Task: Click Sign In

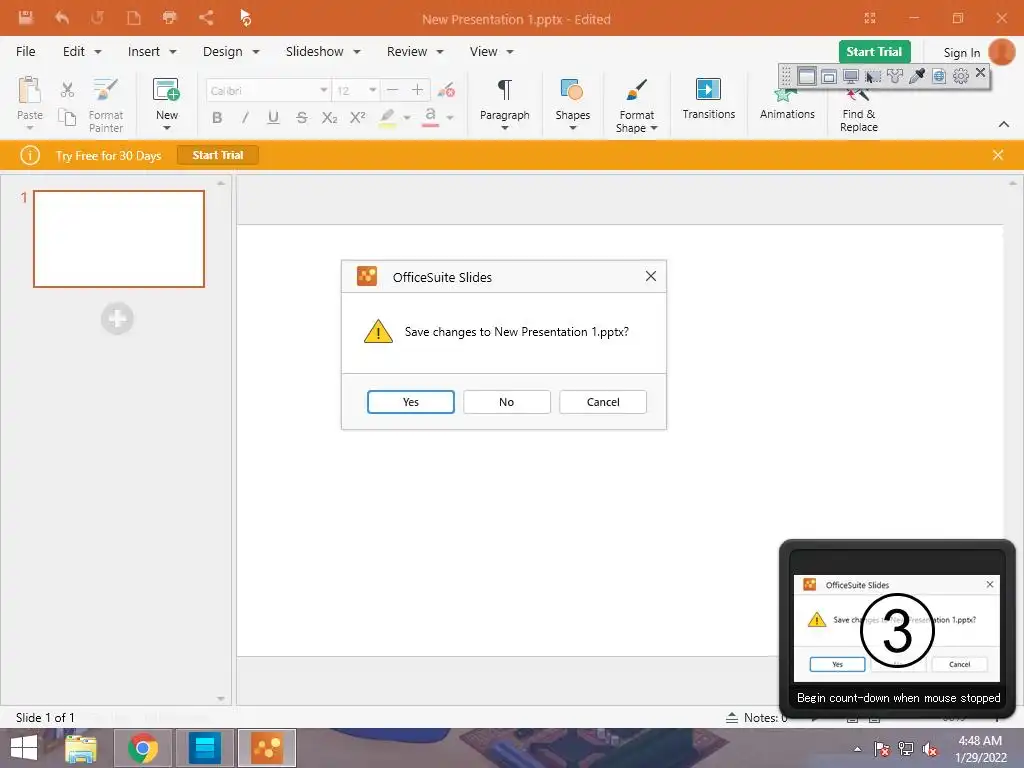Action: click(x=961, y=53)
